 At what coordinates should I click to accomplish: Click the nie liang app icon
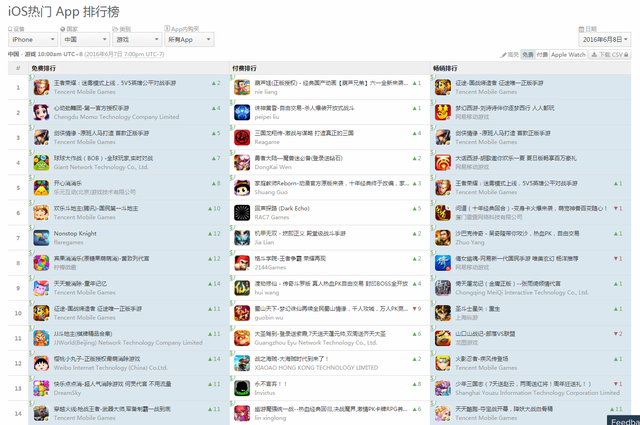242,87
